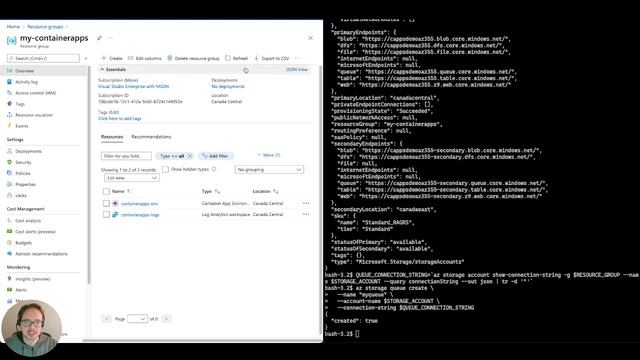Focus the sidebar Search box
Screen dimensions: 640x360
coord(43,58)
